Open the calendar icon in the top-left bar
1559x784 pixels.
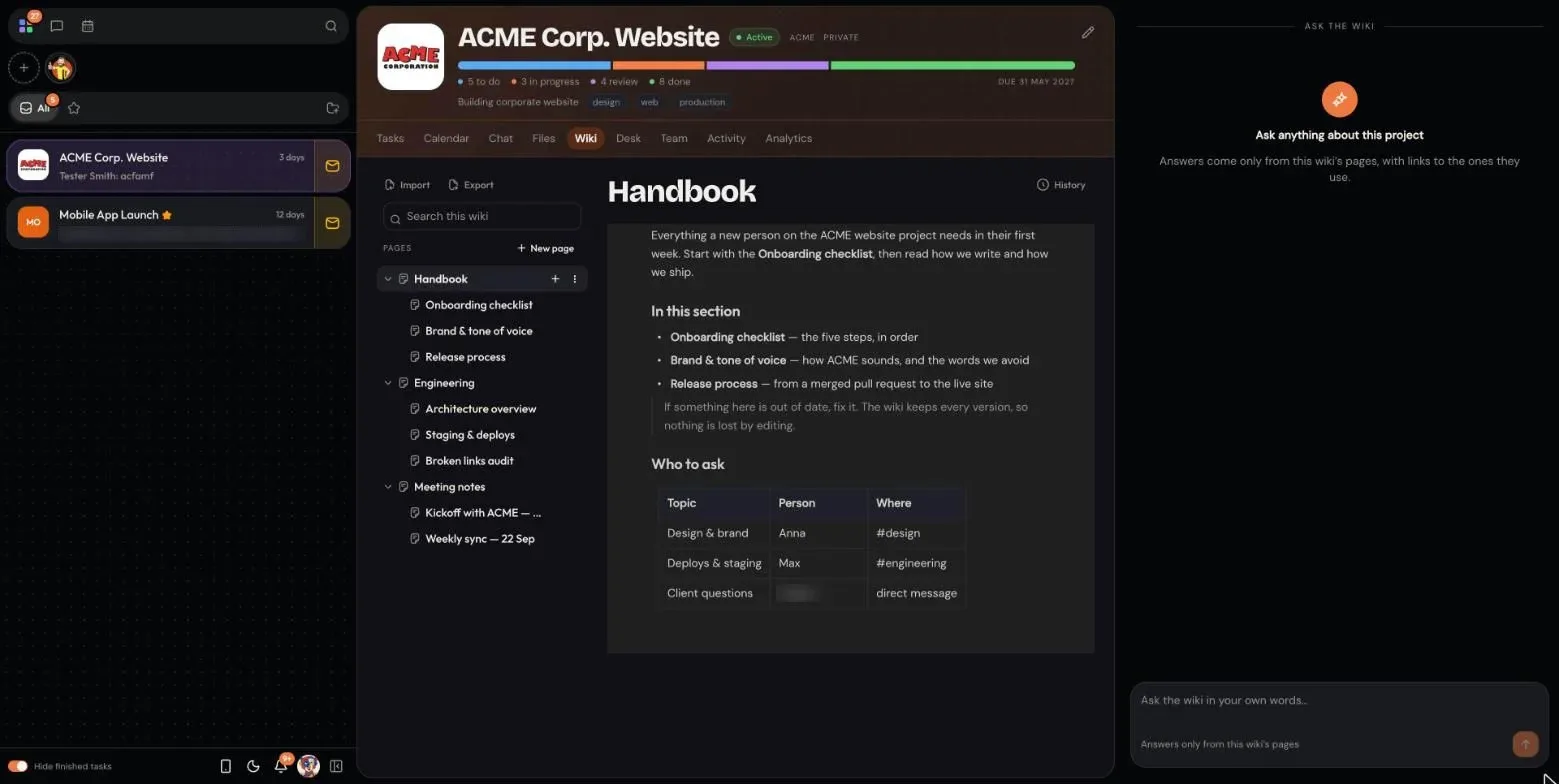(88, 26)
